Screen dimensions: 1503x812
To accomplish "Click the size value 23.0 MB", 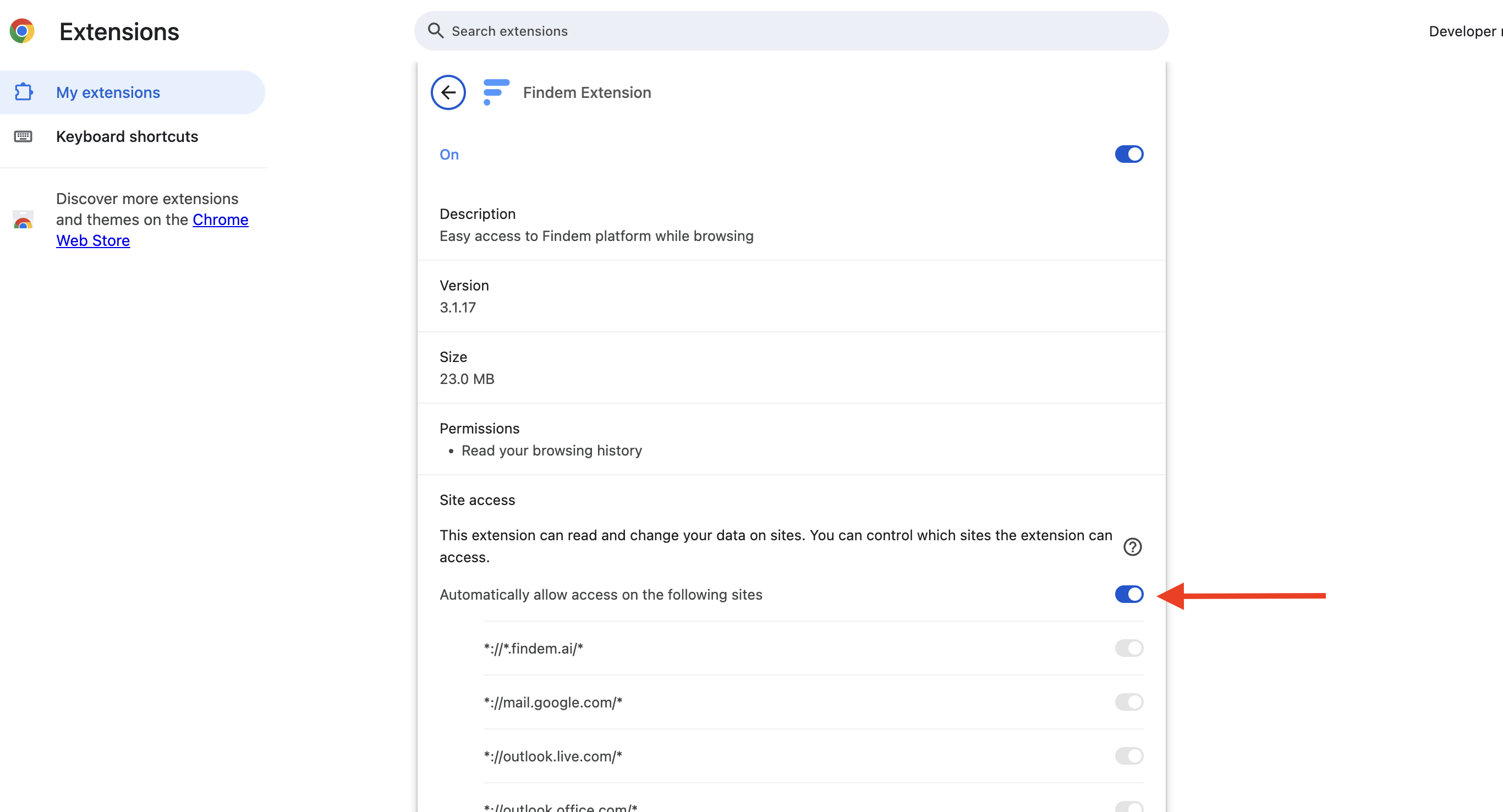I will pyautogui.click(x=467, y=378).
